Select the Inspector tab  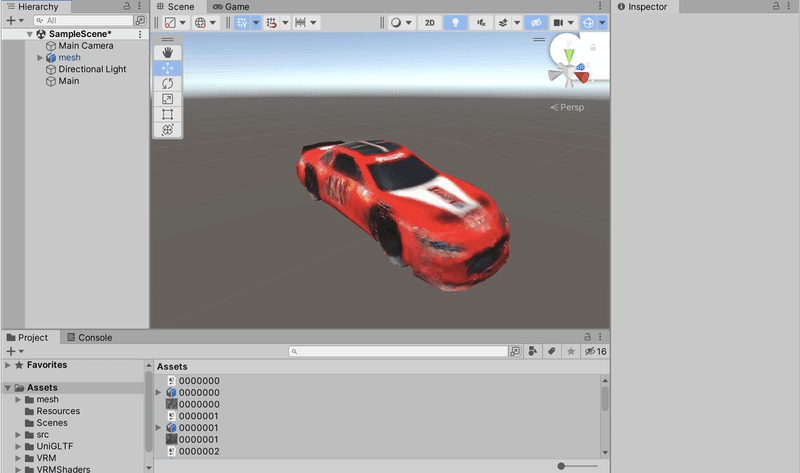tap(642, 7)
